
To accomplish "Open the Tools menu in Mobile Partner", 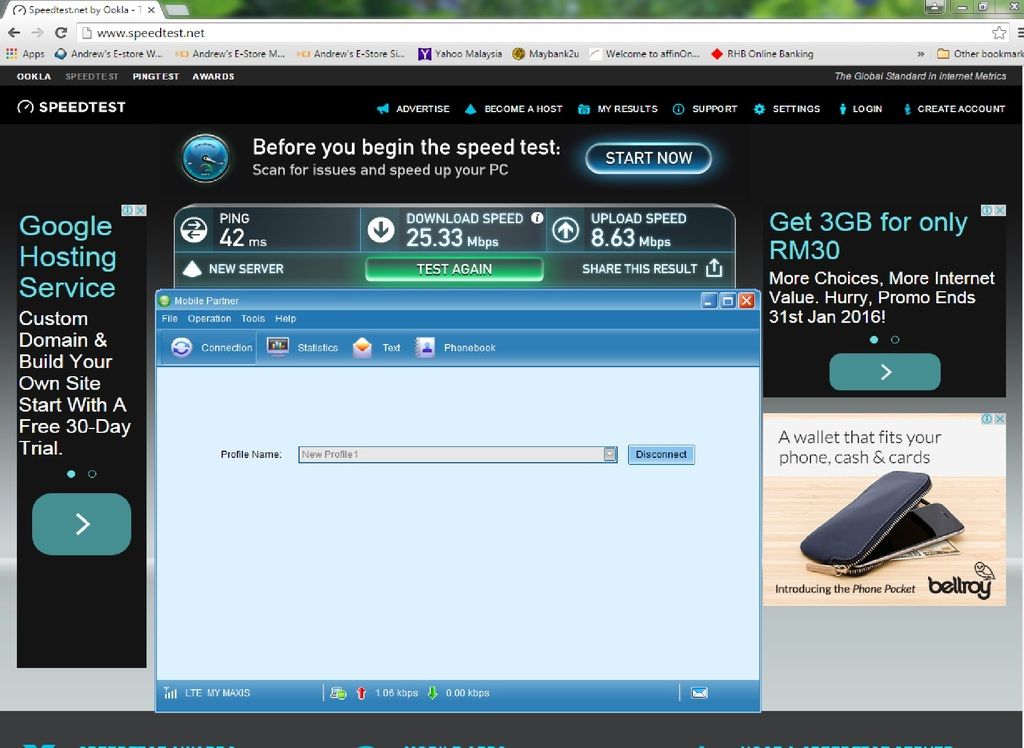I will coord(253,319).
